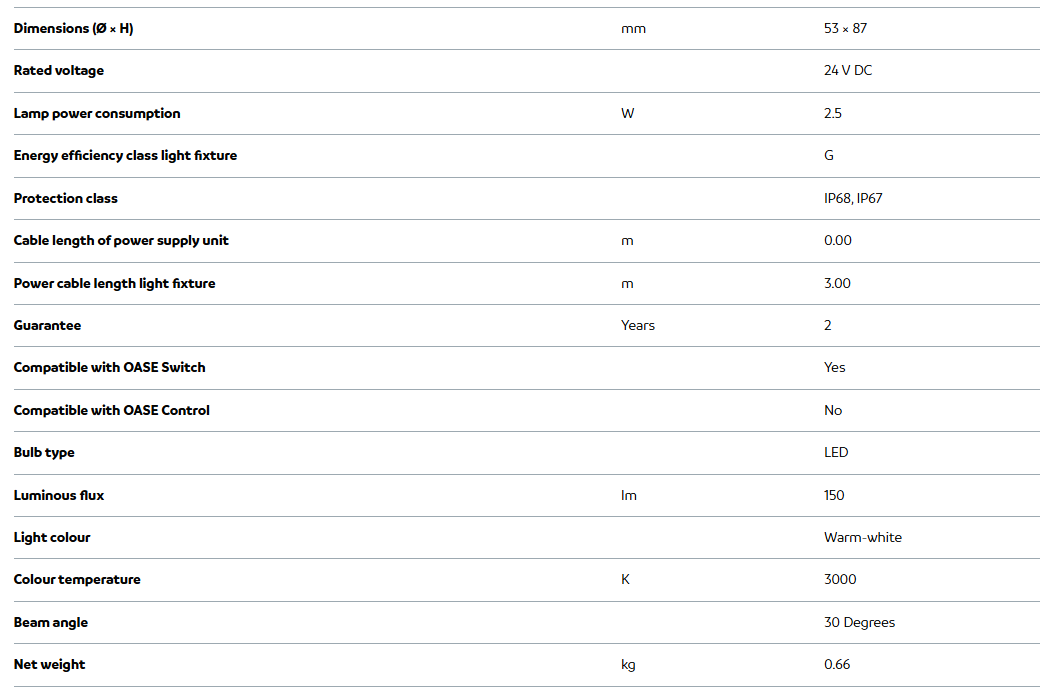Click the Luminous flux label
This screenshot has height=696, width=1047.
click(x=58, y=495)
